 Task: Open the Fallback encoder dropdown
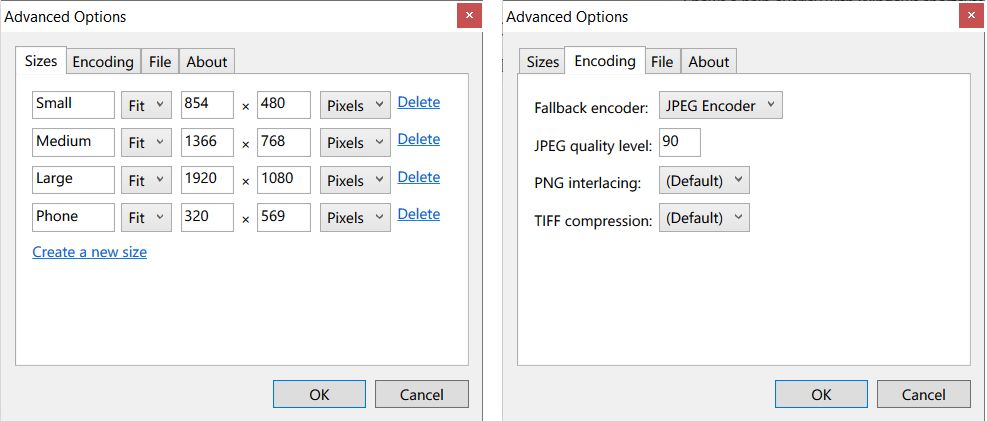720,105
